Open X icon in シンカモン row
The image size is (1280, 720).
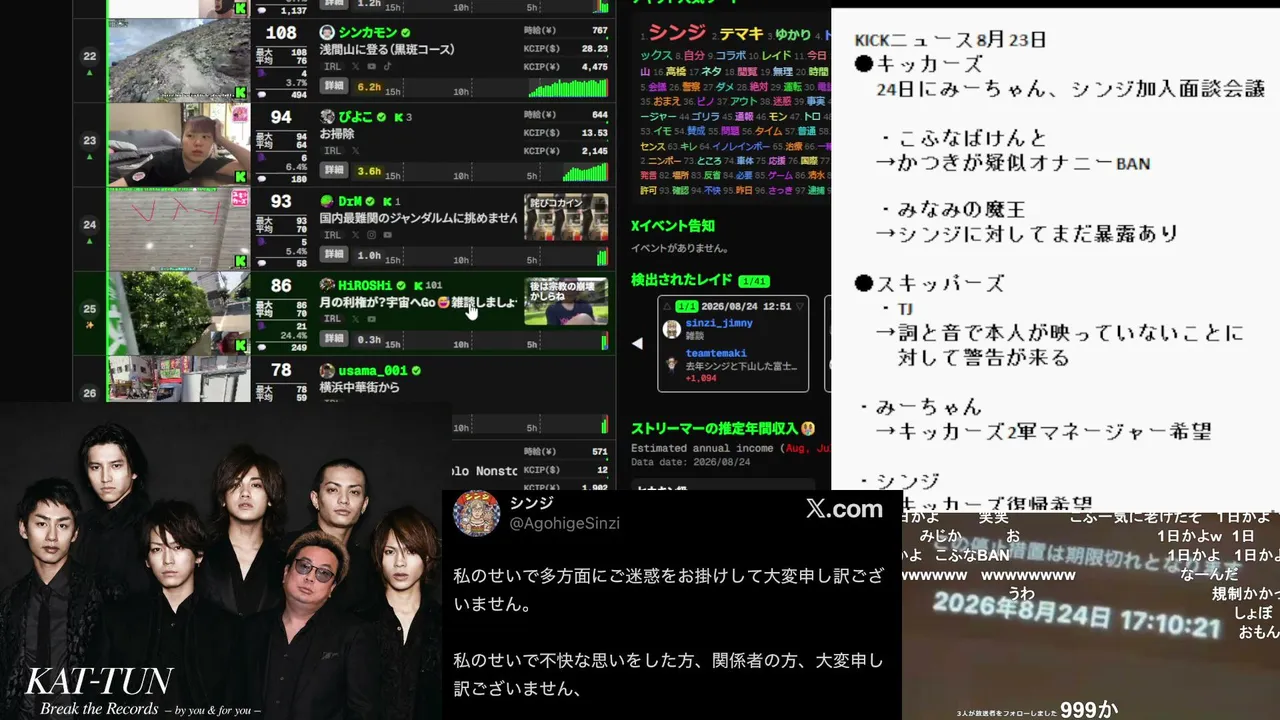pyautogui.click(x=356, y=66)
